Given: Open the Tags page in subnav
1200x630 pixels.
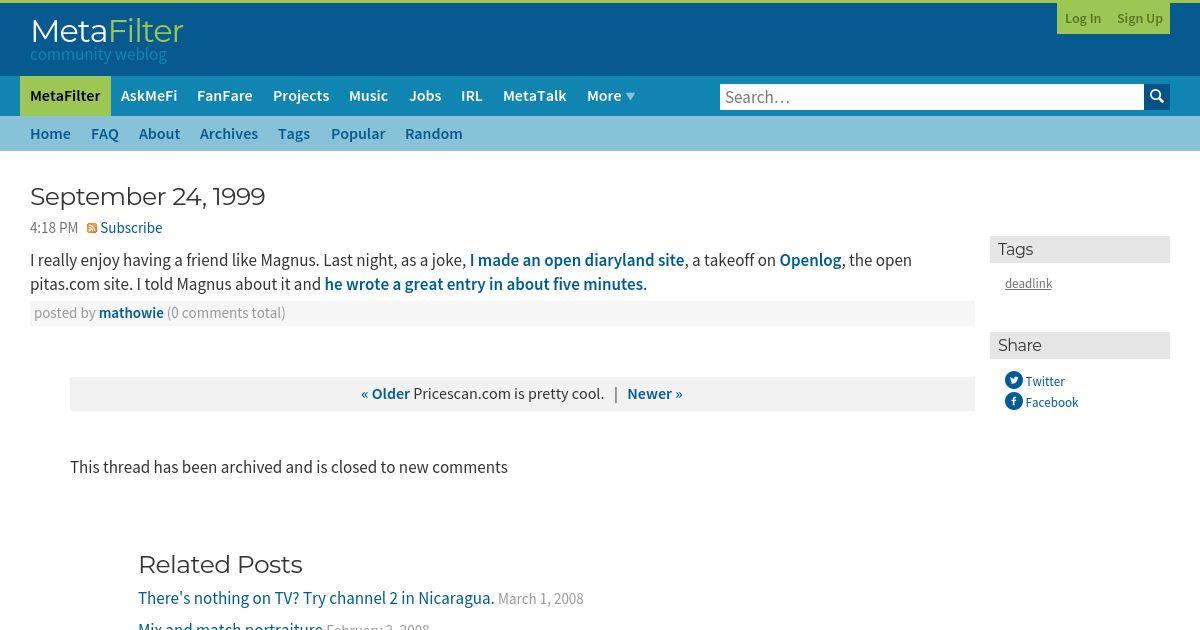Looking at the screenshot, I should pyautogui.click(x=294, y=134).
